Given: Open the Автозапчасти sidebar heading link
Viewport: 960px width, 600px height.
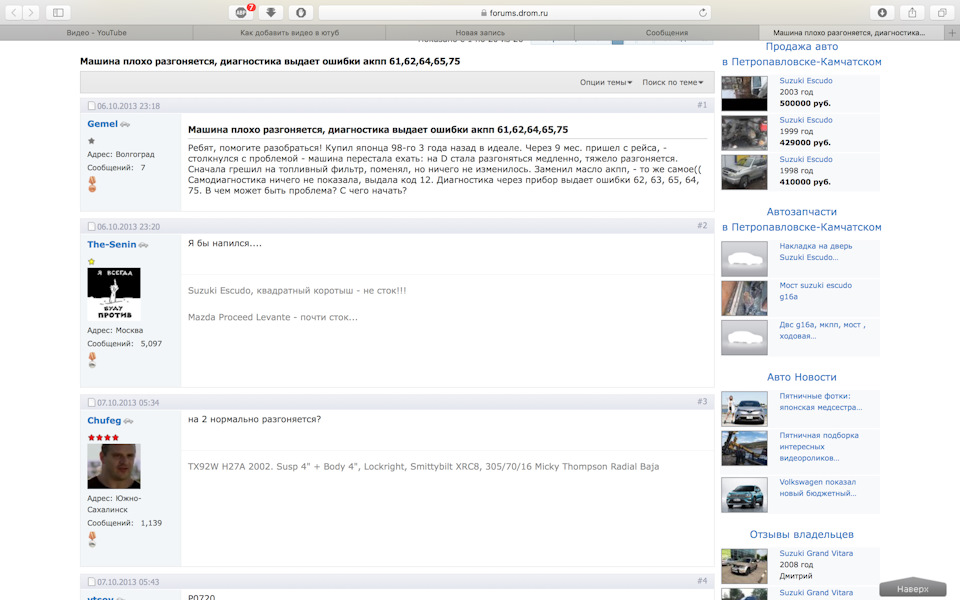Looking at the screenshot, I should click(x=801, y=219).
